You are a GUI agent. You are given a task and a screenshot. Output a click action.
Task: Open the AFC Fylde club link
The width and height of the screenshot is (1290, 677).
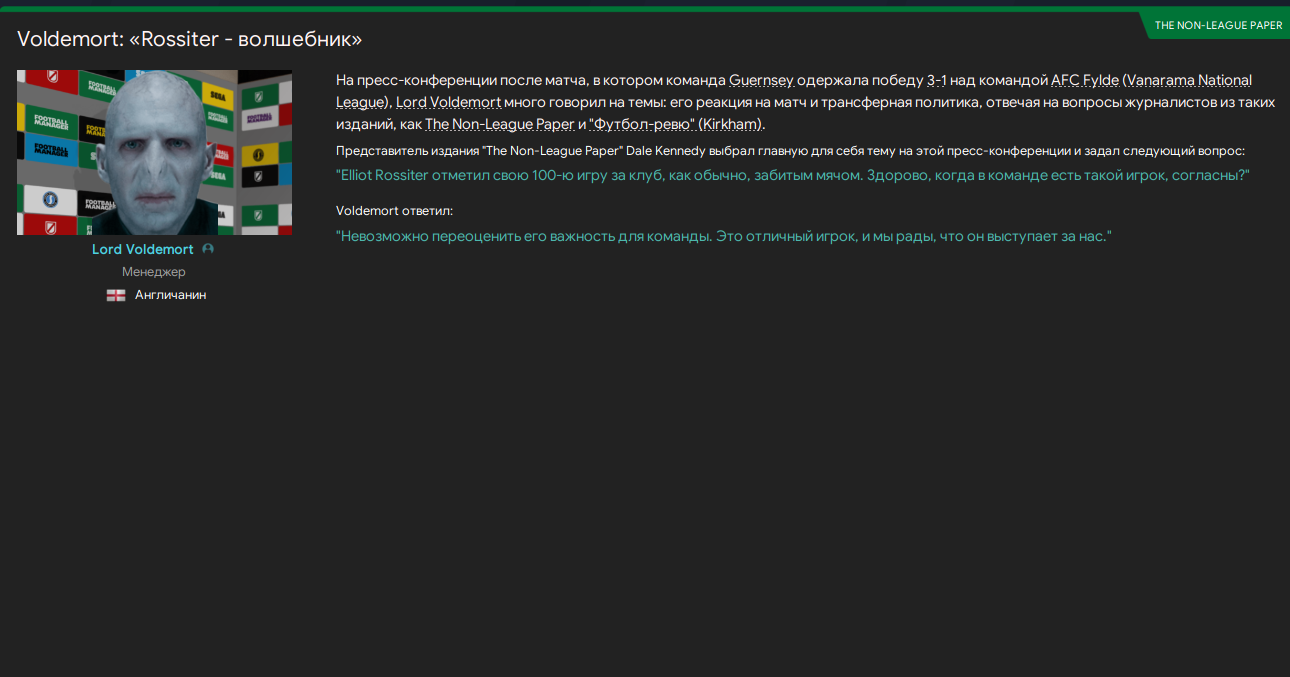click(x=1085, y=80)
